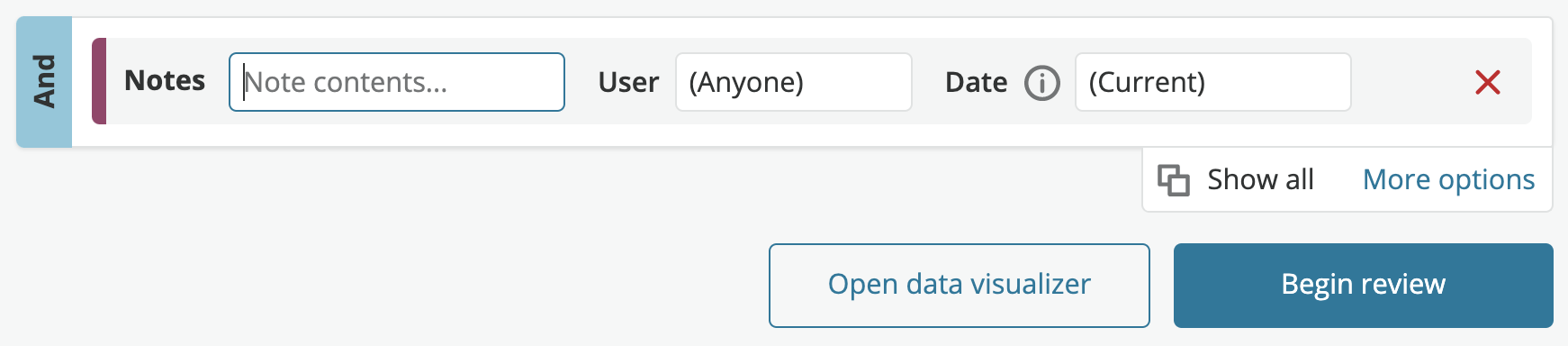The height and width of the screenshot is (346, 1568).
Task: Remove the Notes condition with red X
Action: [1488, 82]
